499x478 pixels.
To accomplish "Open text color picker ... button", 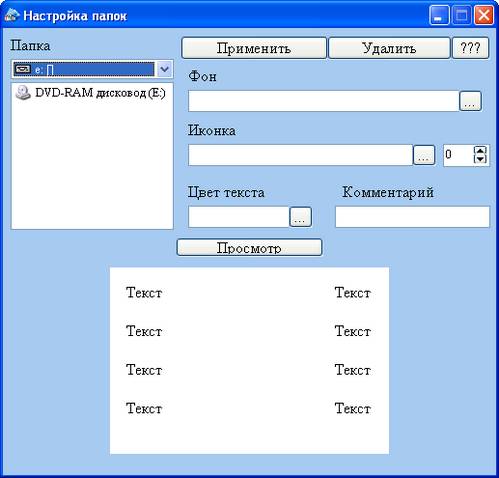I will 300,217.
